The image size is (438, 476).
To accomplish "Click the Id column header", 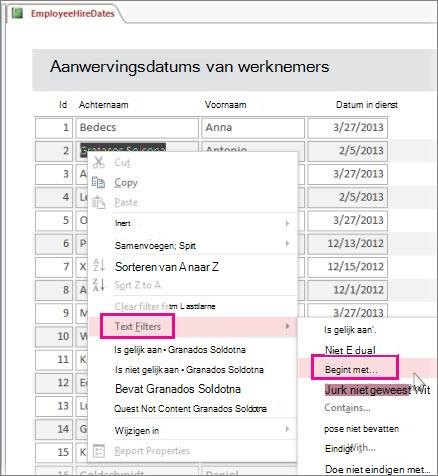I will pyautogui.click(x=63, y=105).
